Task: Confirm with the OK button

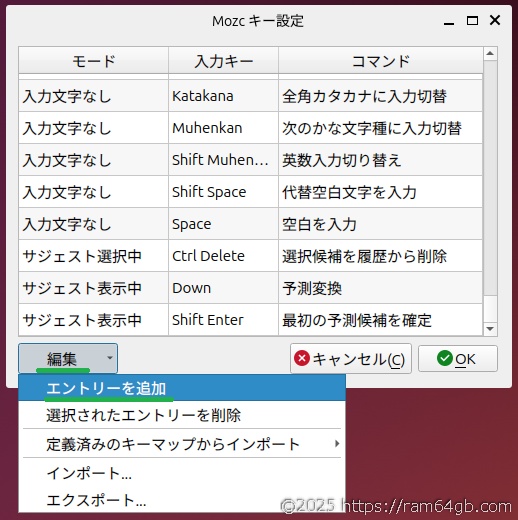Action: tap(458, 359)
